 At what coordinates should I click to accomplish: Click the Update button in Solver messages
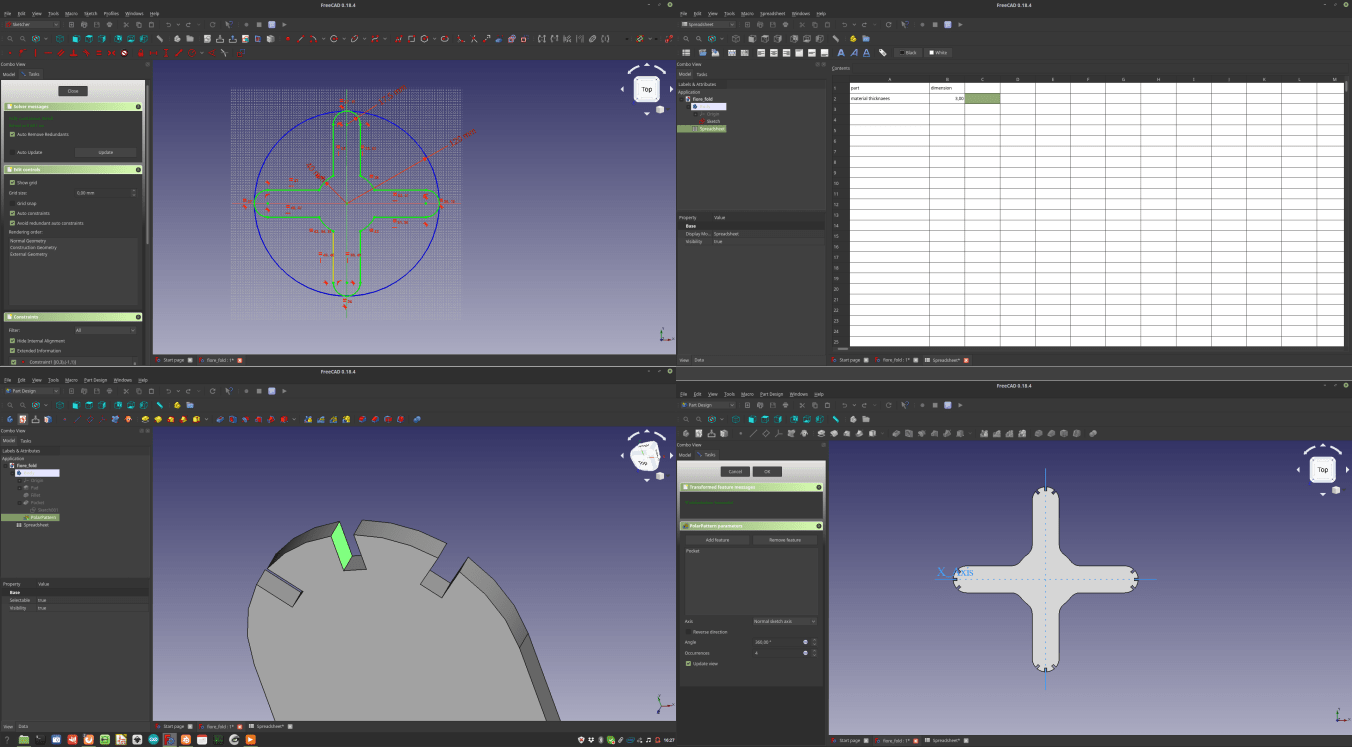(106, 152)
